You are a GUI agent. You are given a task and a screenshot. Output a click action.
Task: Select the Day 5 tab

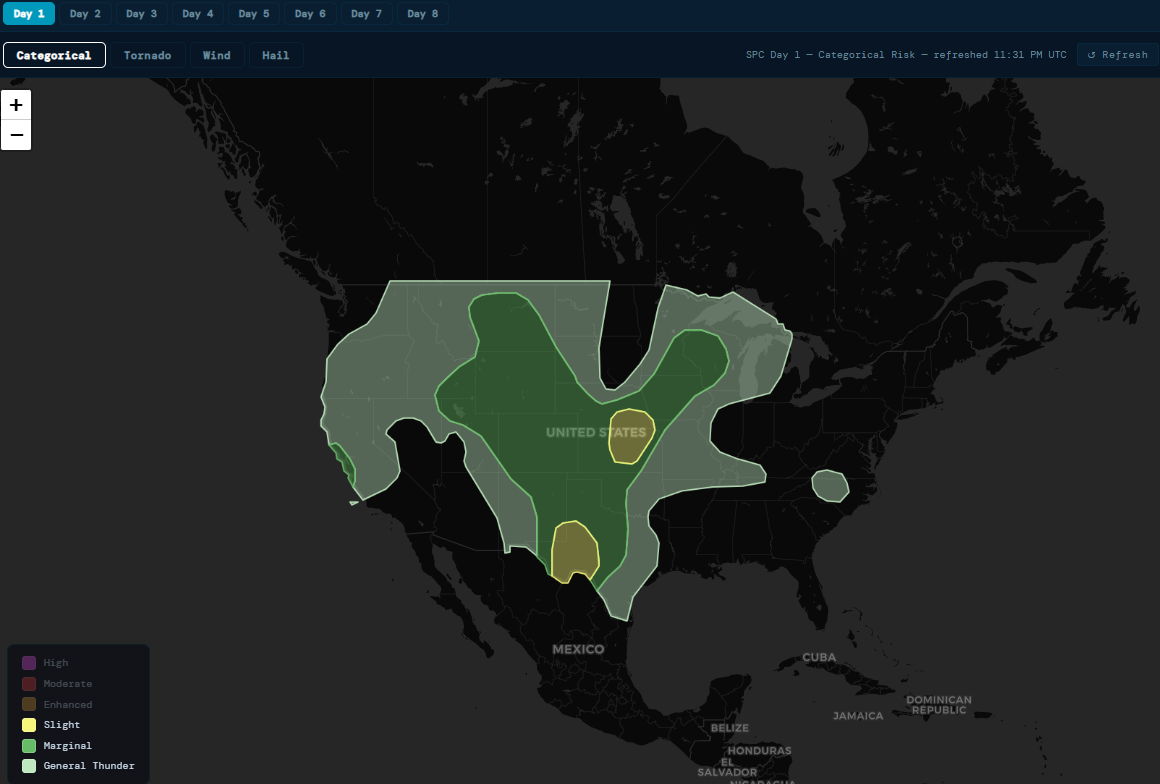pyautogui.click(x=254, y=13)
